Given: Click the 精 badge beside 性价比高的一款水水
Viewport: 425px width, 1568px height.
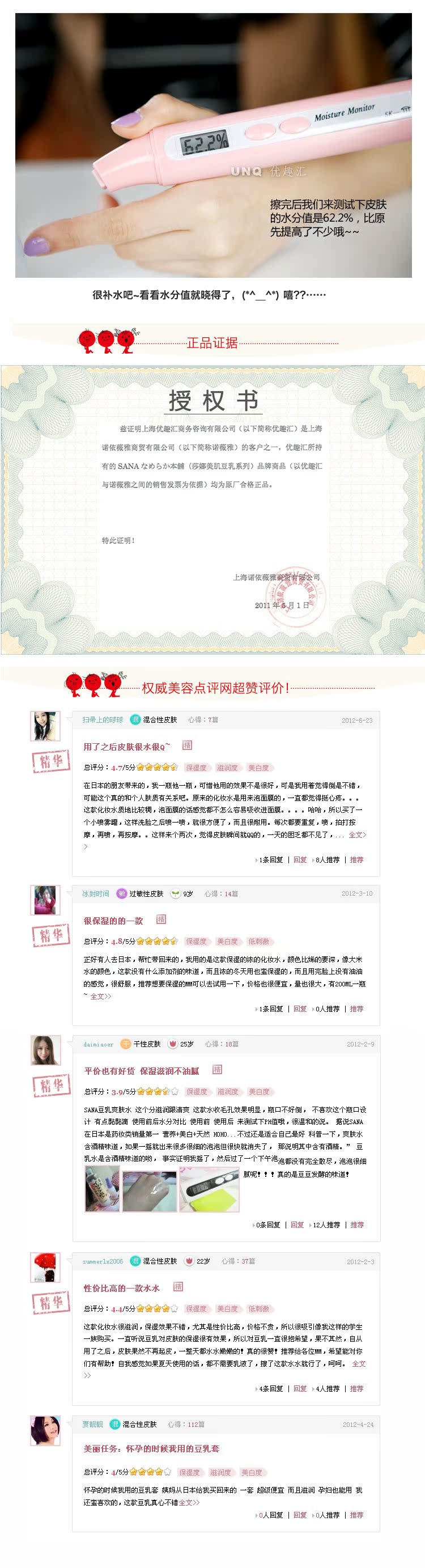Looking at the screenshot, I should 178,1286.
